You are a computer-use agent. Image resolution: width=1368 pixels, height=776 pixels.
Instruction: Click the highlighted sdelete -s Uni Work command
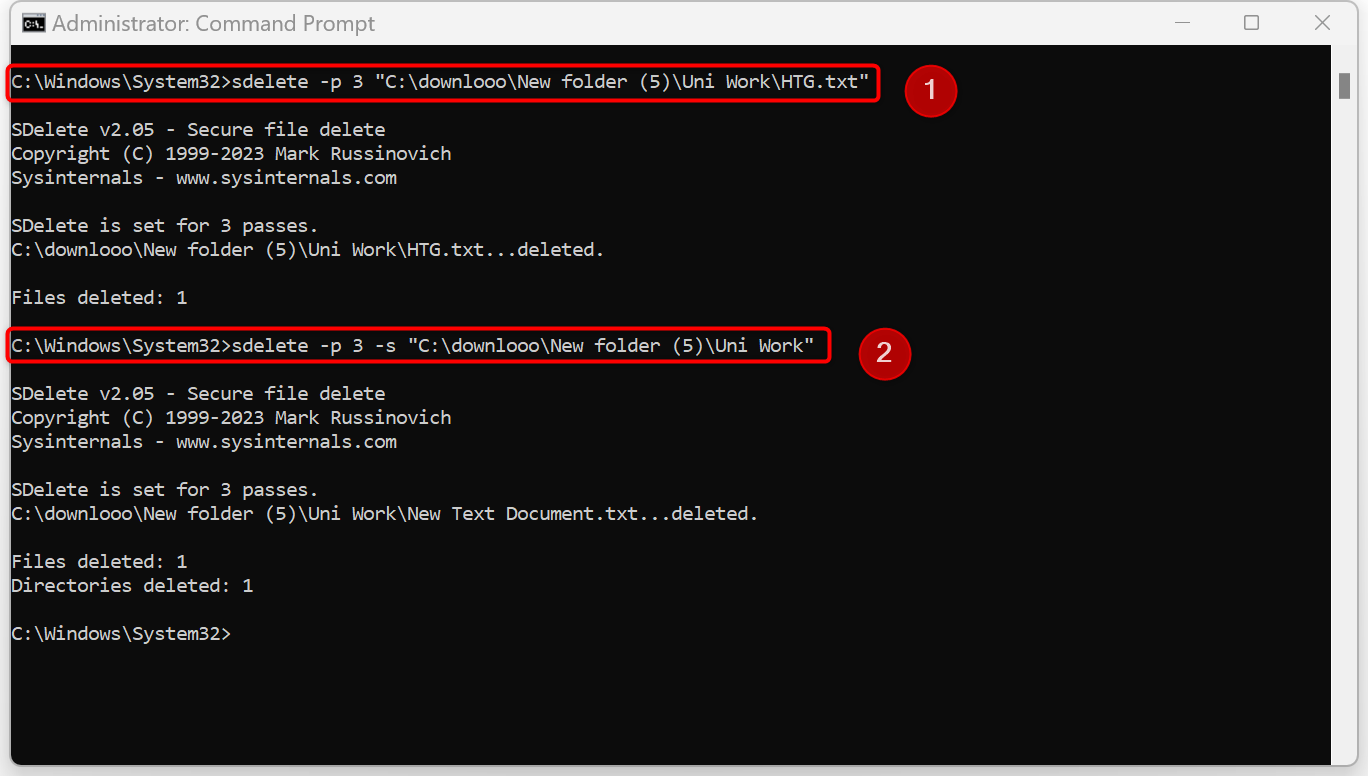418,346
